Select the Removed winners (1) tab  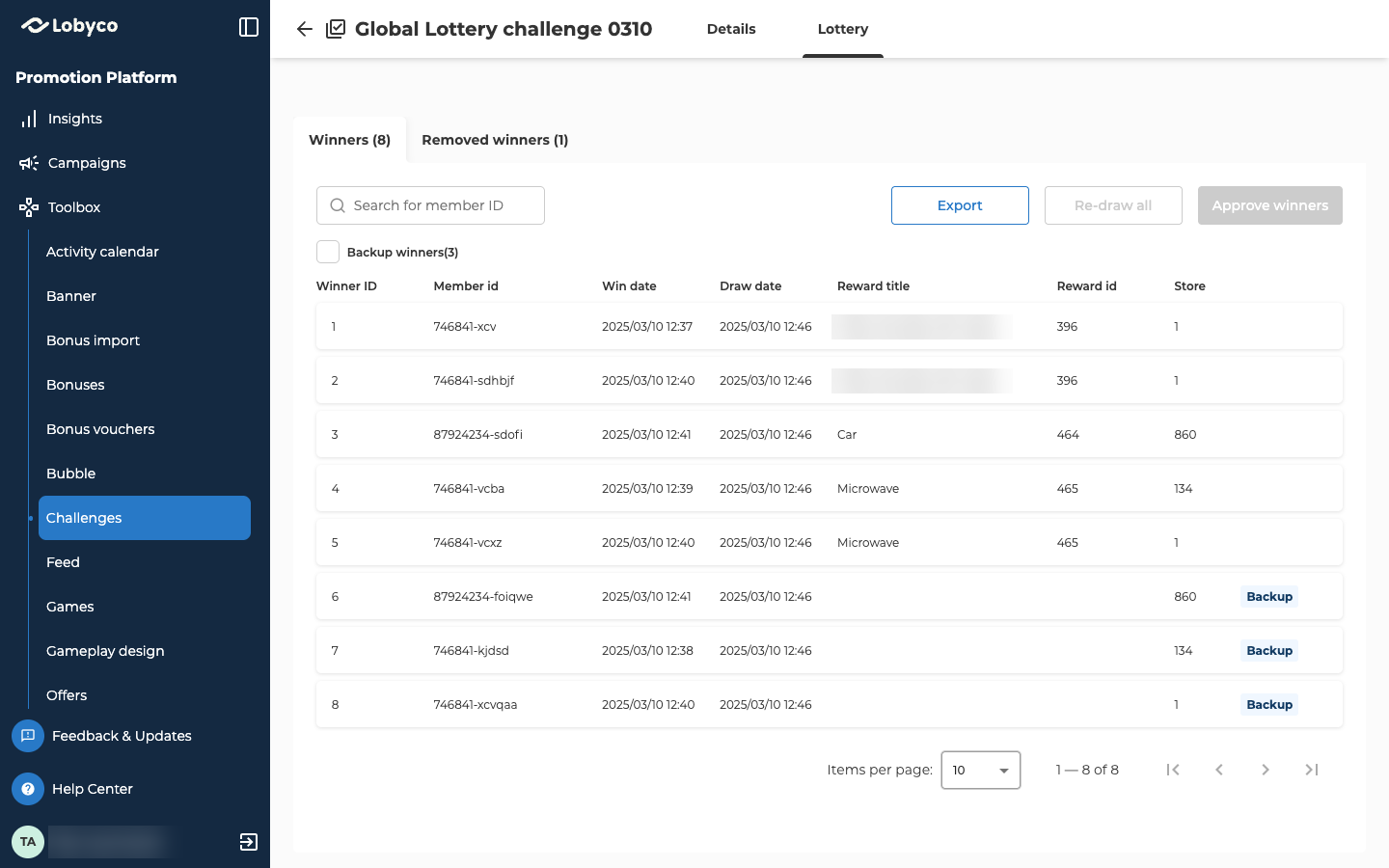pyautogui.click(x=495, y=140)
